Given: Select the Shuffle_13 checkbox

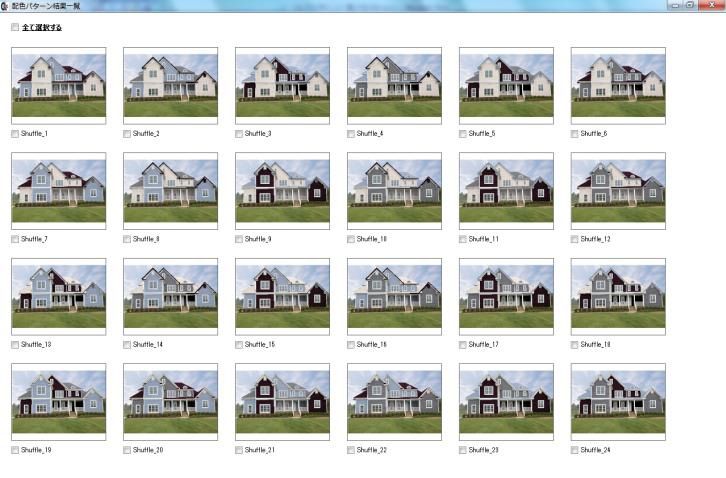Looking at the screenshot, I should pos(15,345).
